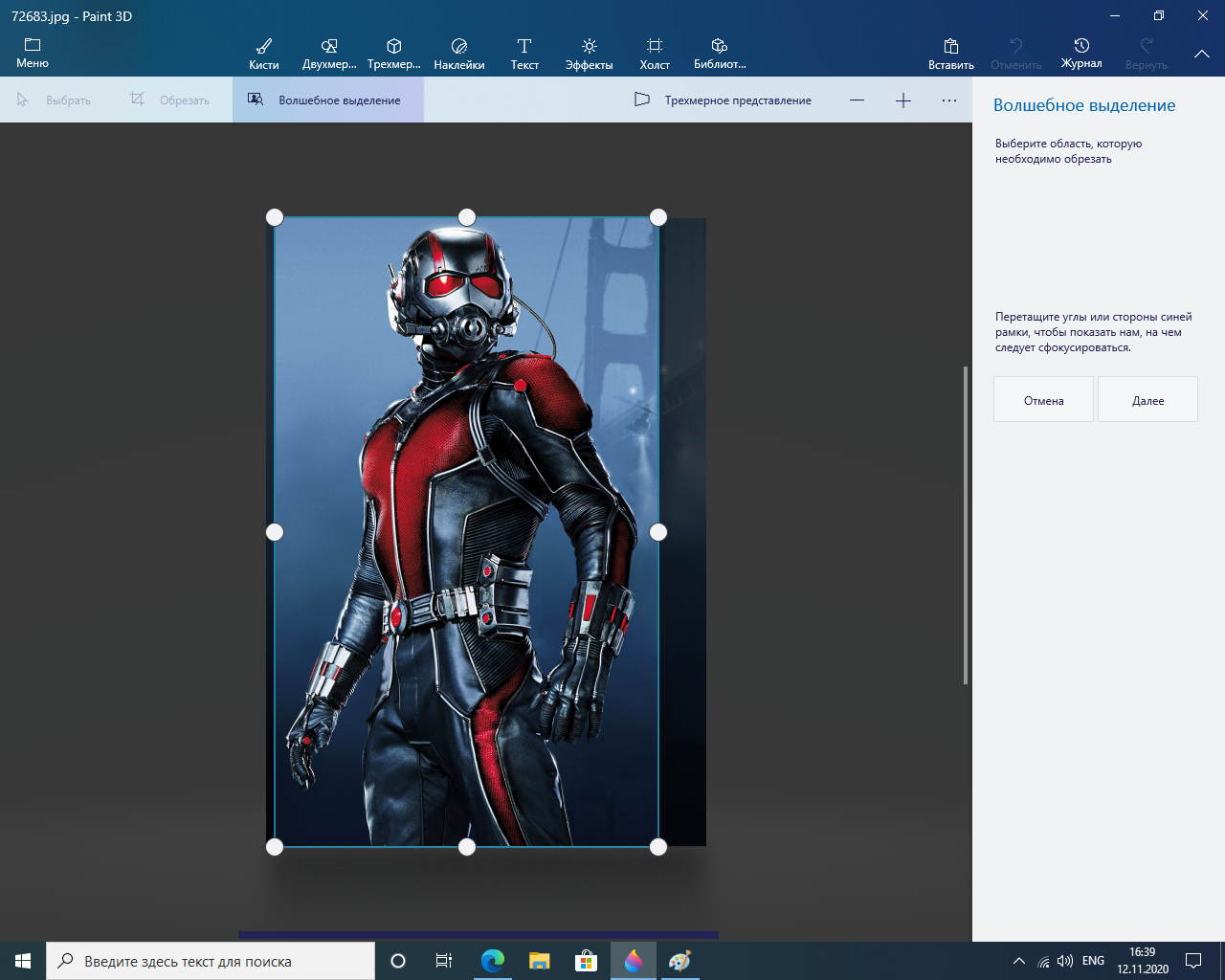This screenshot has height=980, width=1225.
Task: Click the top-center selection frame handle
Action: click(x=467, y=217)
